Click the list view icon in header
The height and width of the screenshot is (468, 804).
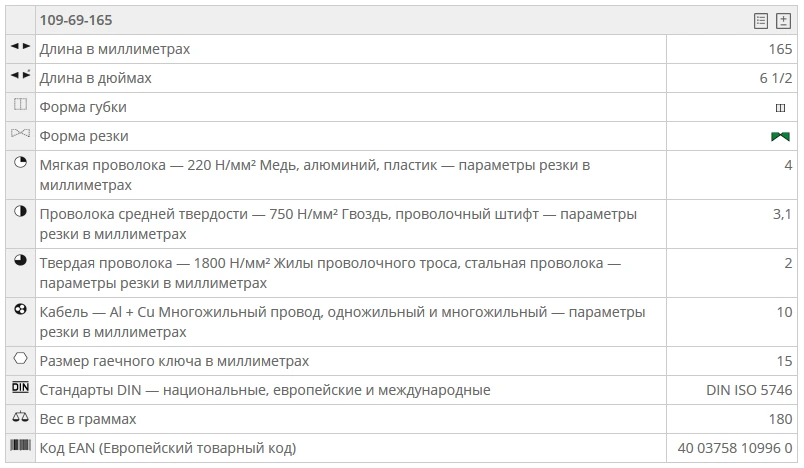point(761,21)
